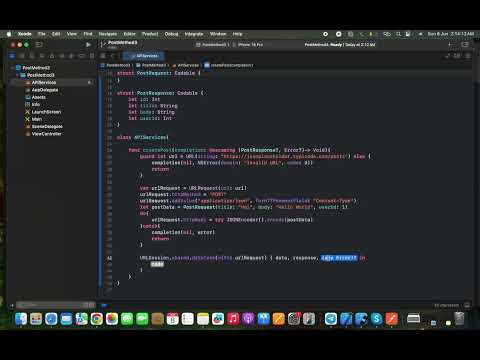Screen dimensions: 480x360
Task: Go back with the editor back arrow
Action: click(x=113, y=56)
